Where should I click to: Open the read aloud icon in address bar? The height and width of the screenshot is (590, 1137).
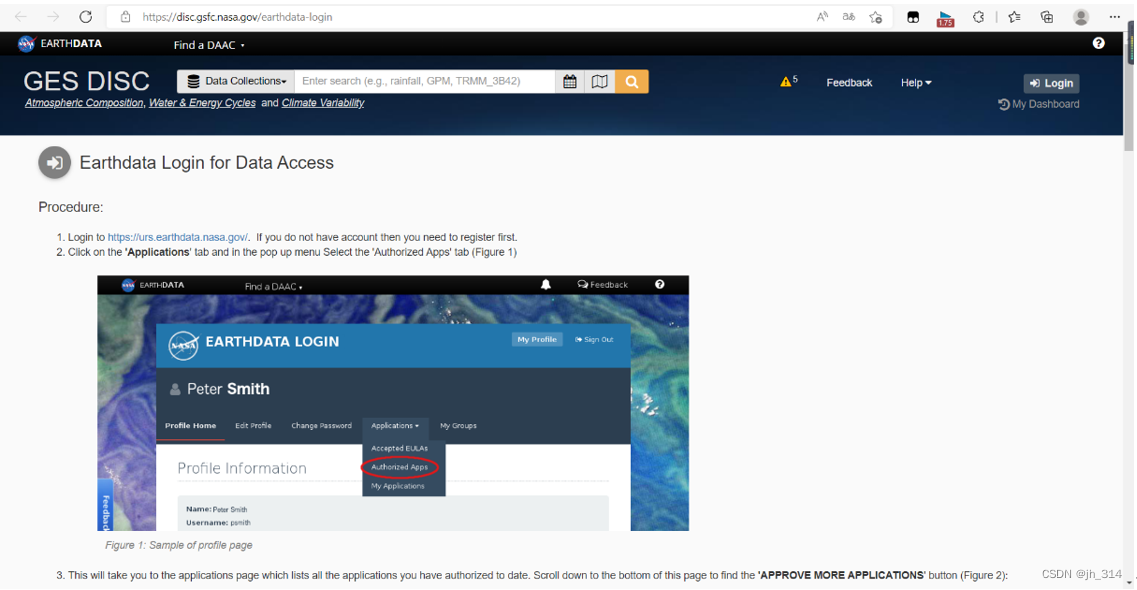coord(822,17)
